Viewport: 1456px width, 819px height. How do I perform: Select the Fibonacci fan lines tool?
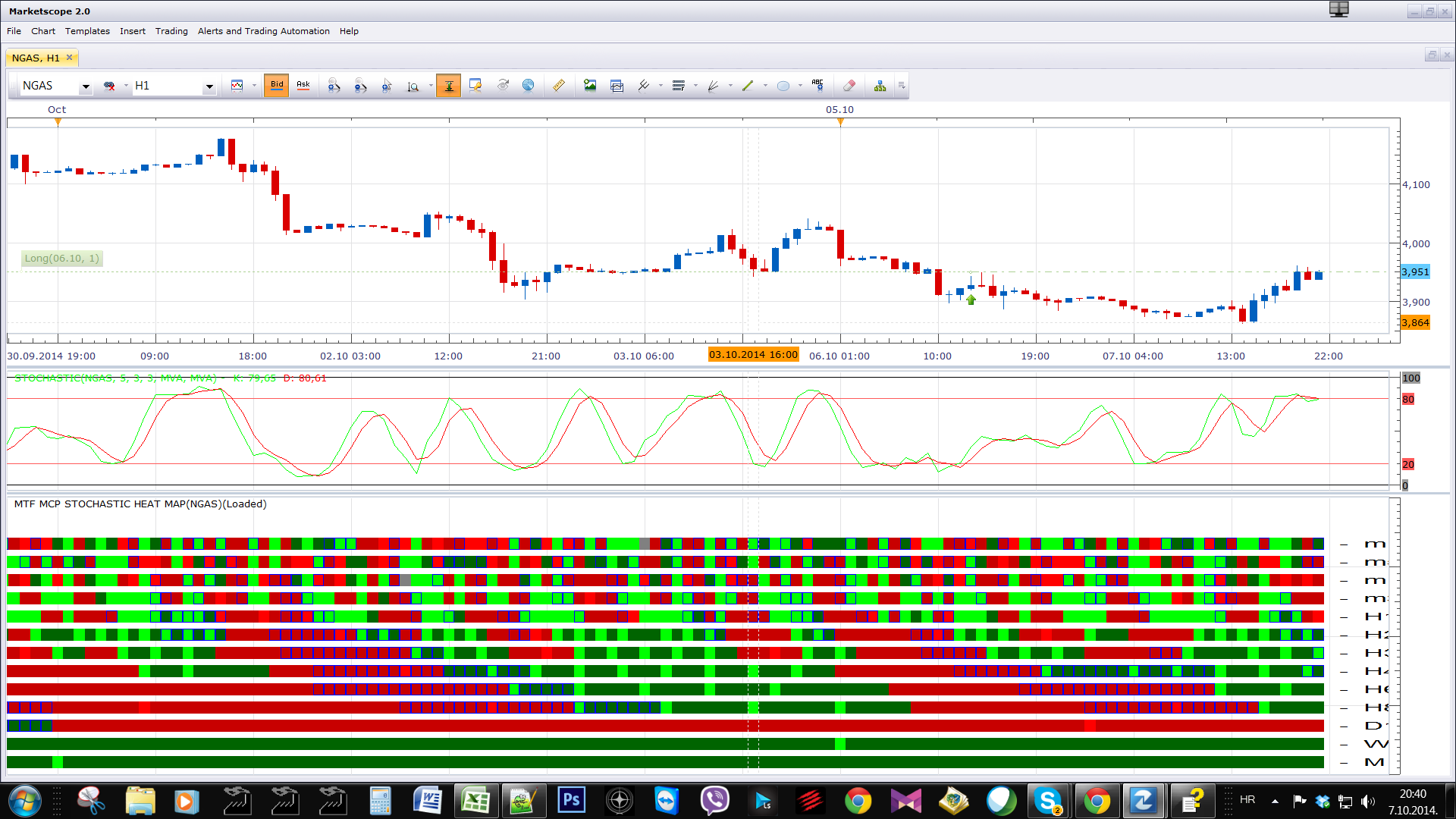713,86
